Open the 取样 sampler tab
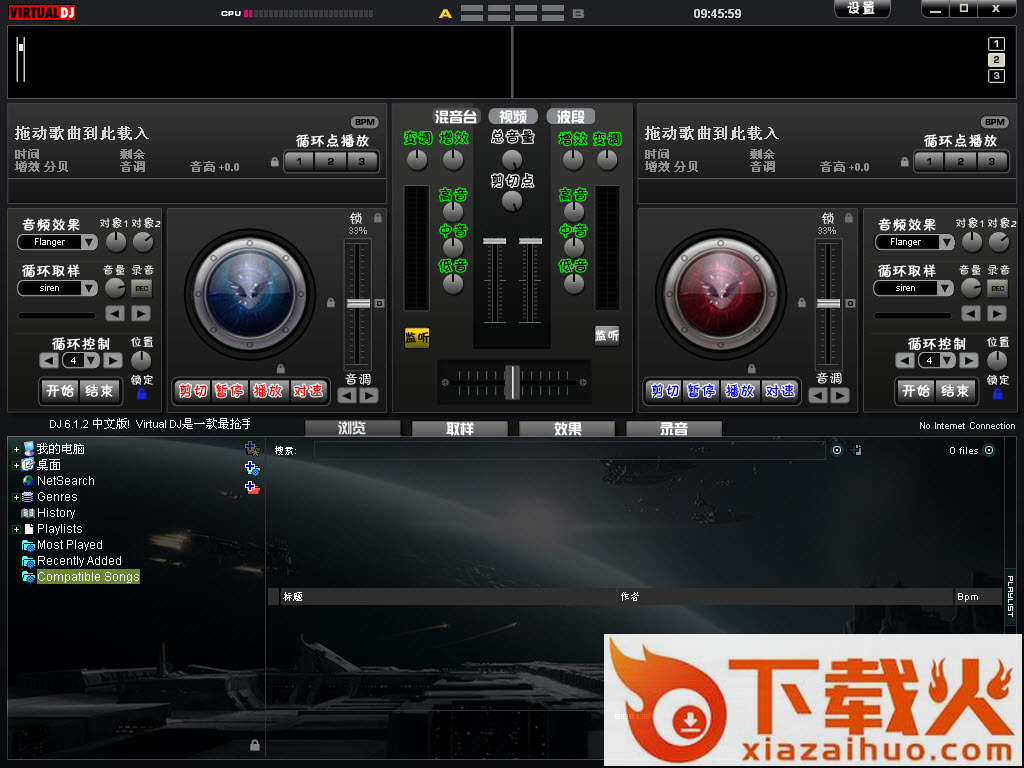This screenshot has width=1024, height=768. tap(460, 428)
